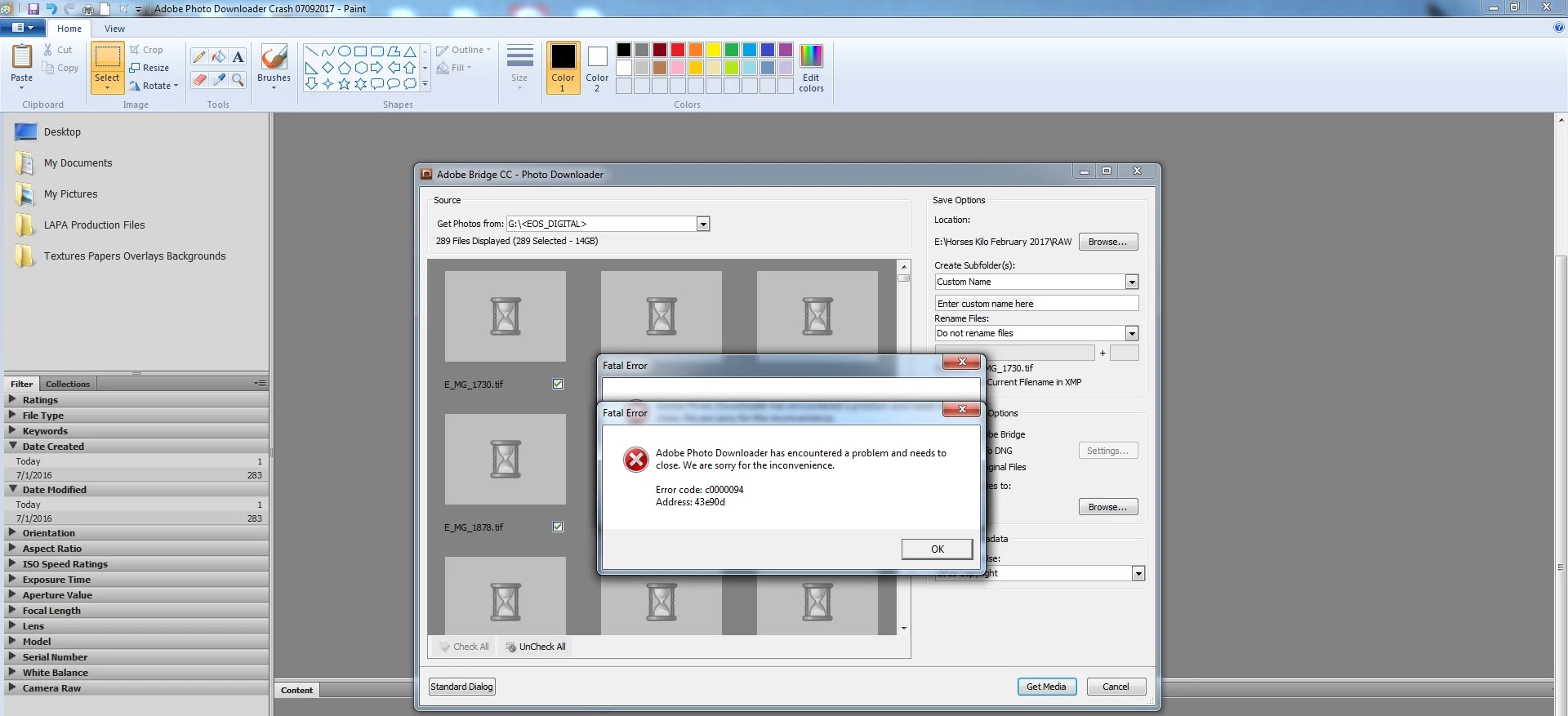The height and width of the screenshot is (716, 1568).
Task: Open the Get Photos from dropdown
Action: point(703,224)
